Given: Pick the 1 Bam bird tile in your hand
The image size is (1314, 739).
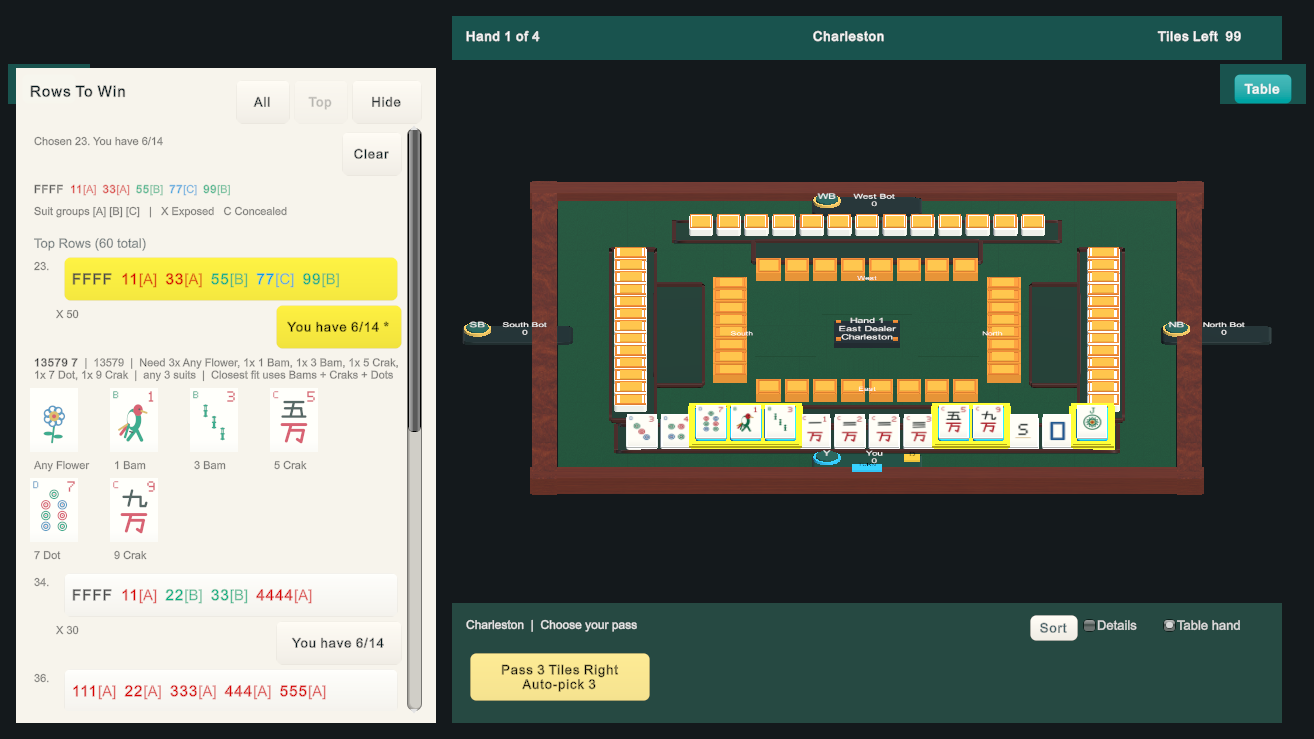Looking at the screenshot, I should coord(745,423).
